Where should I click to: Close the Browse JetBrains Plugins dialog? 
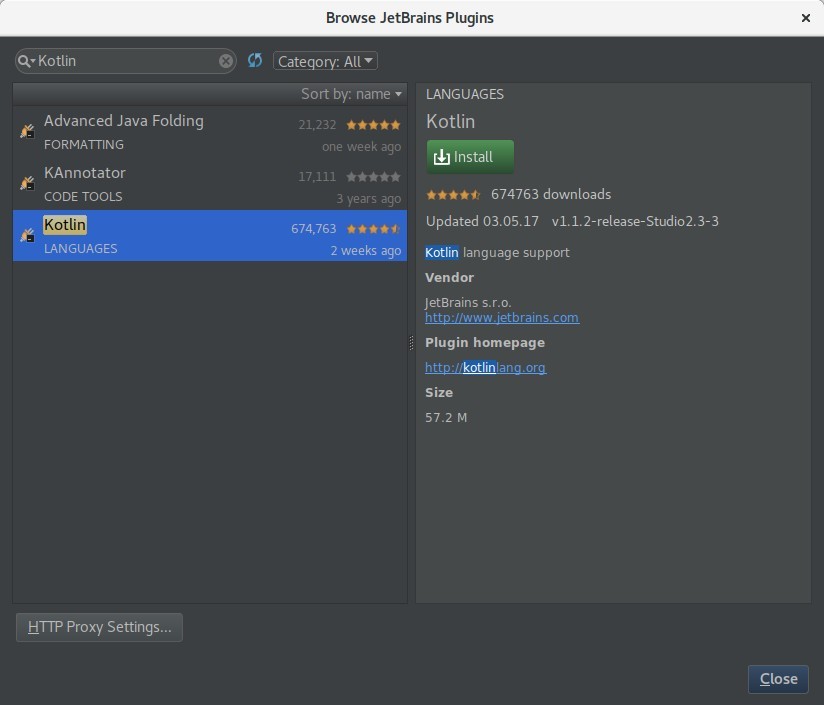tap(777, 679)
